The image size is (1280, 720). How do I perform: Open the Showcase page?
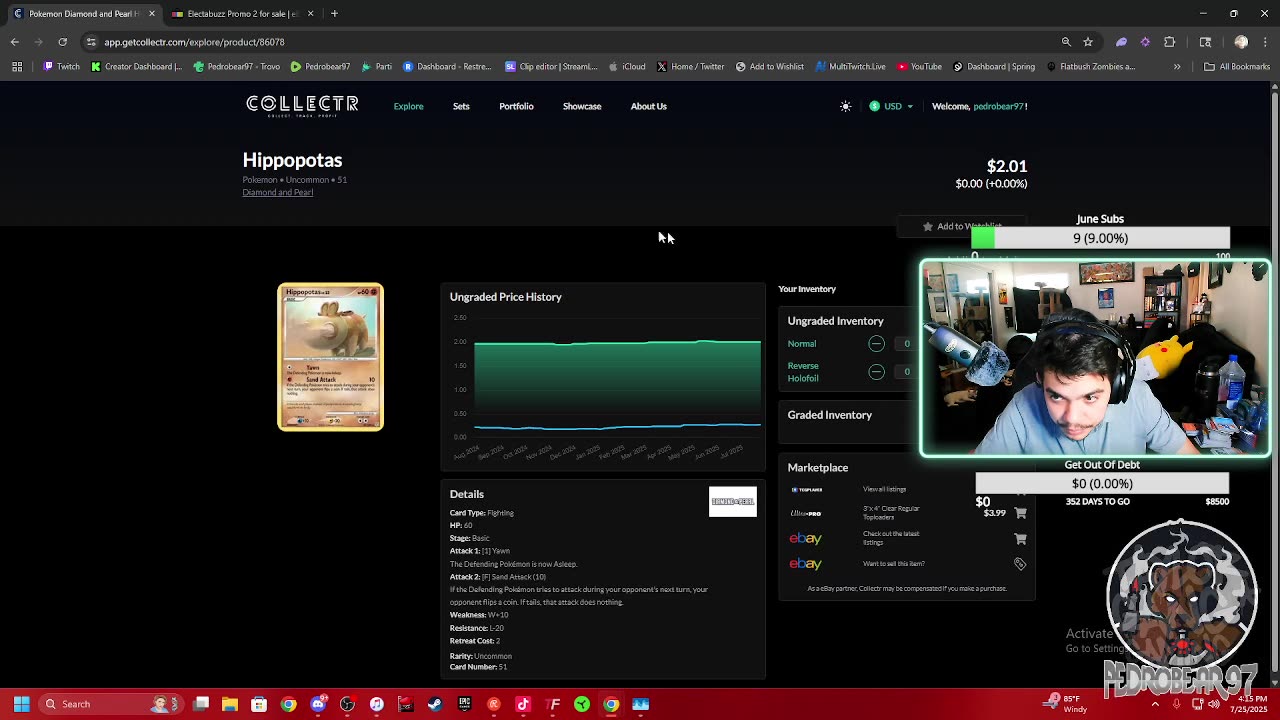tap(582, 106)
